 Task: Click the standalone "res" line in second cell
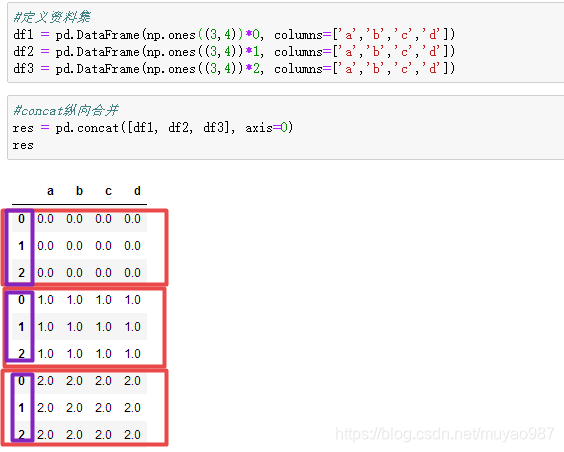[23, 145]
